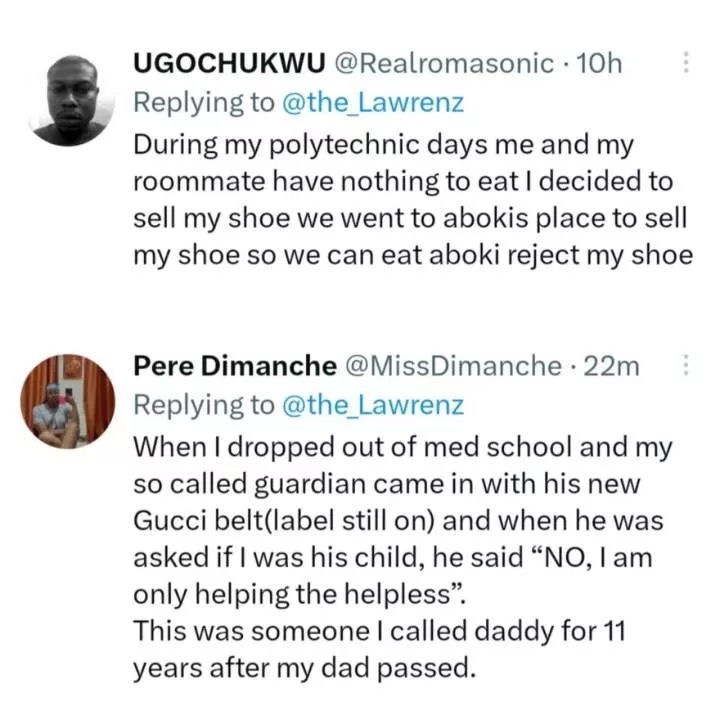Click the line mentioning "Gucci belt(label still on)"
The width and height of the screenshot is (720, 720).
pyautogui.click(x=398, y=521)
